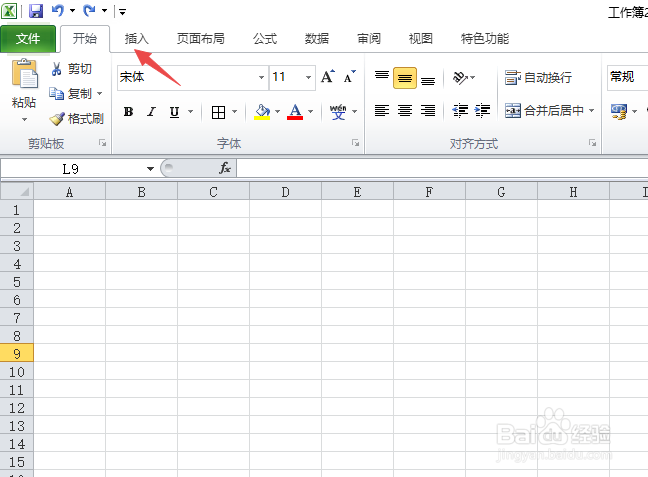Switch to the 页面布局 tab
Screen dimensions: 648x477
point(201,39)
